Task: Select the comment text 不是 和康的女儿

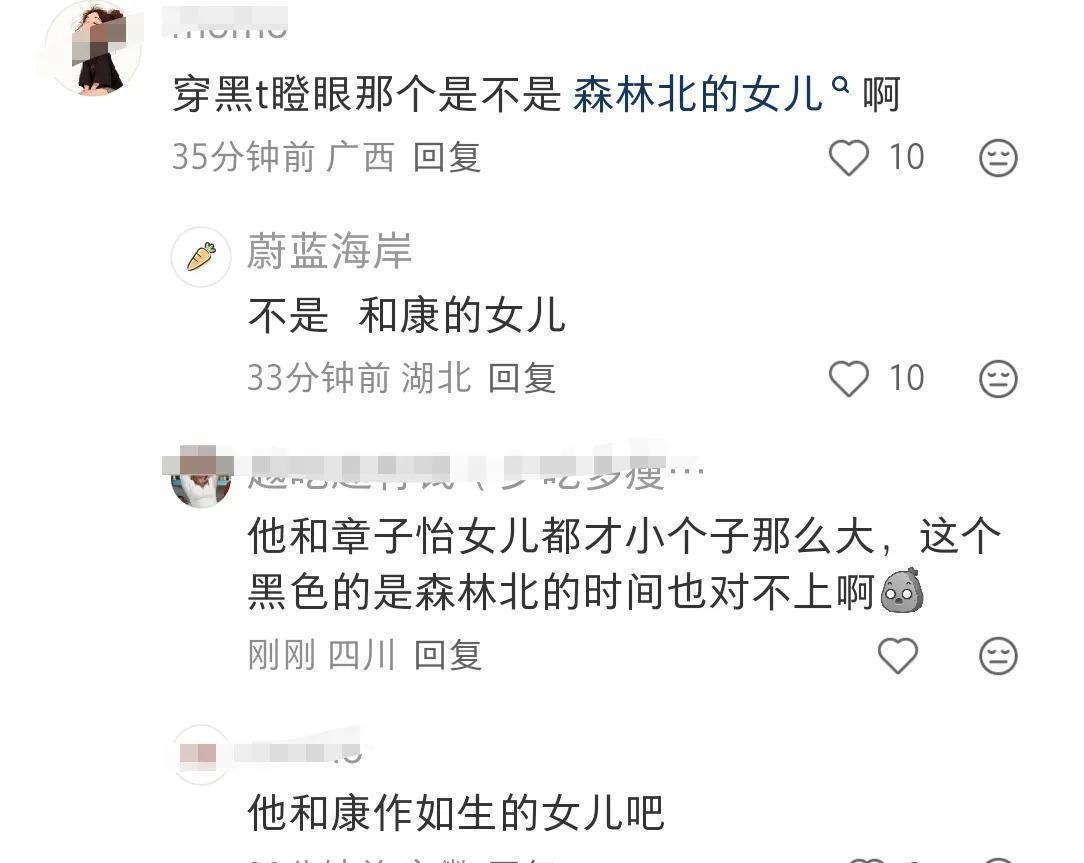Action: (x=407, y=316)
